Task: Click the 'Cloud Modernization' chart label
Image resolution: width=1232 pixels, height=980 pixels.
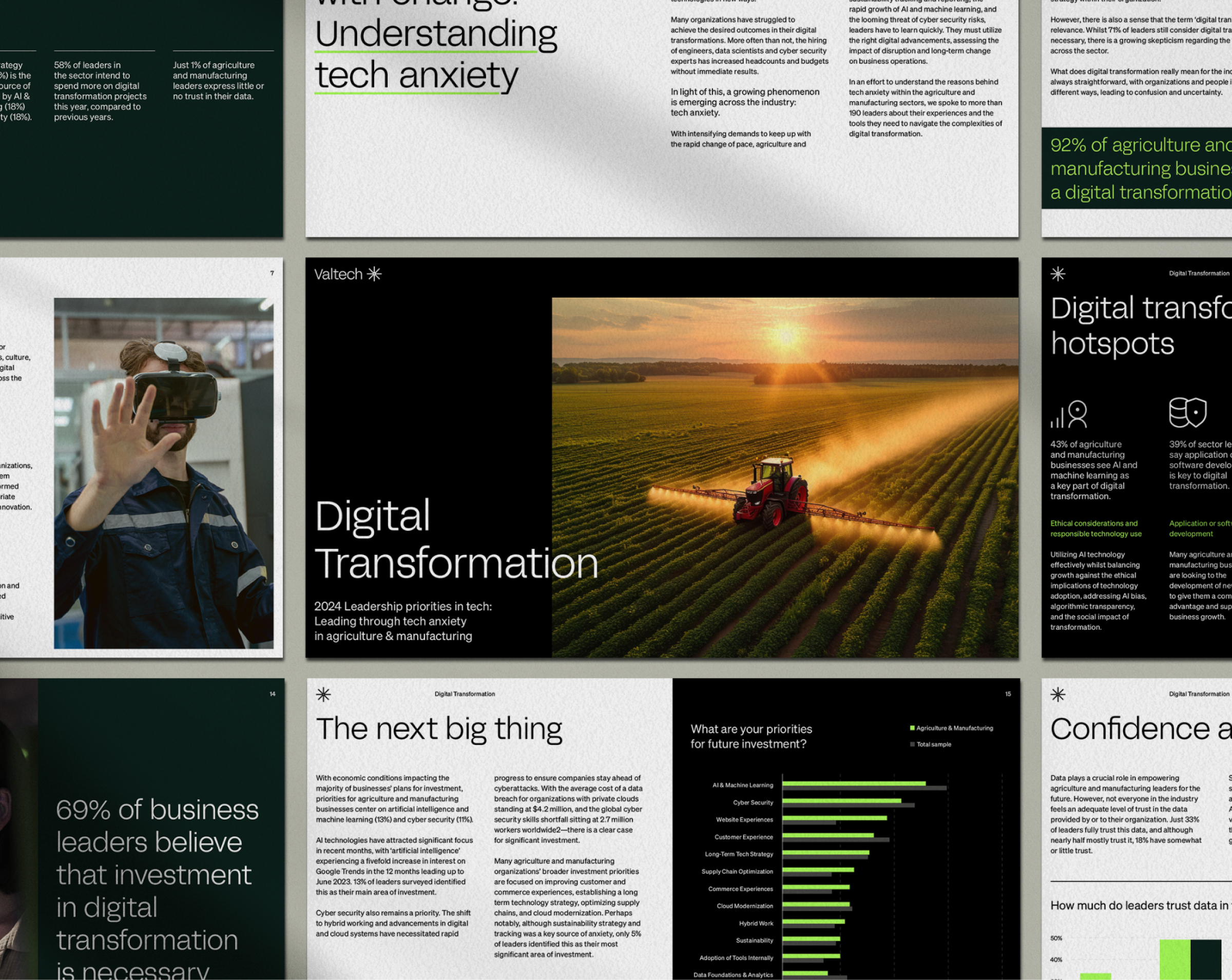Action: (x=744, y=906)
